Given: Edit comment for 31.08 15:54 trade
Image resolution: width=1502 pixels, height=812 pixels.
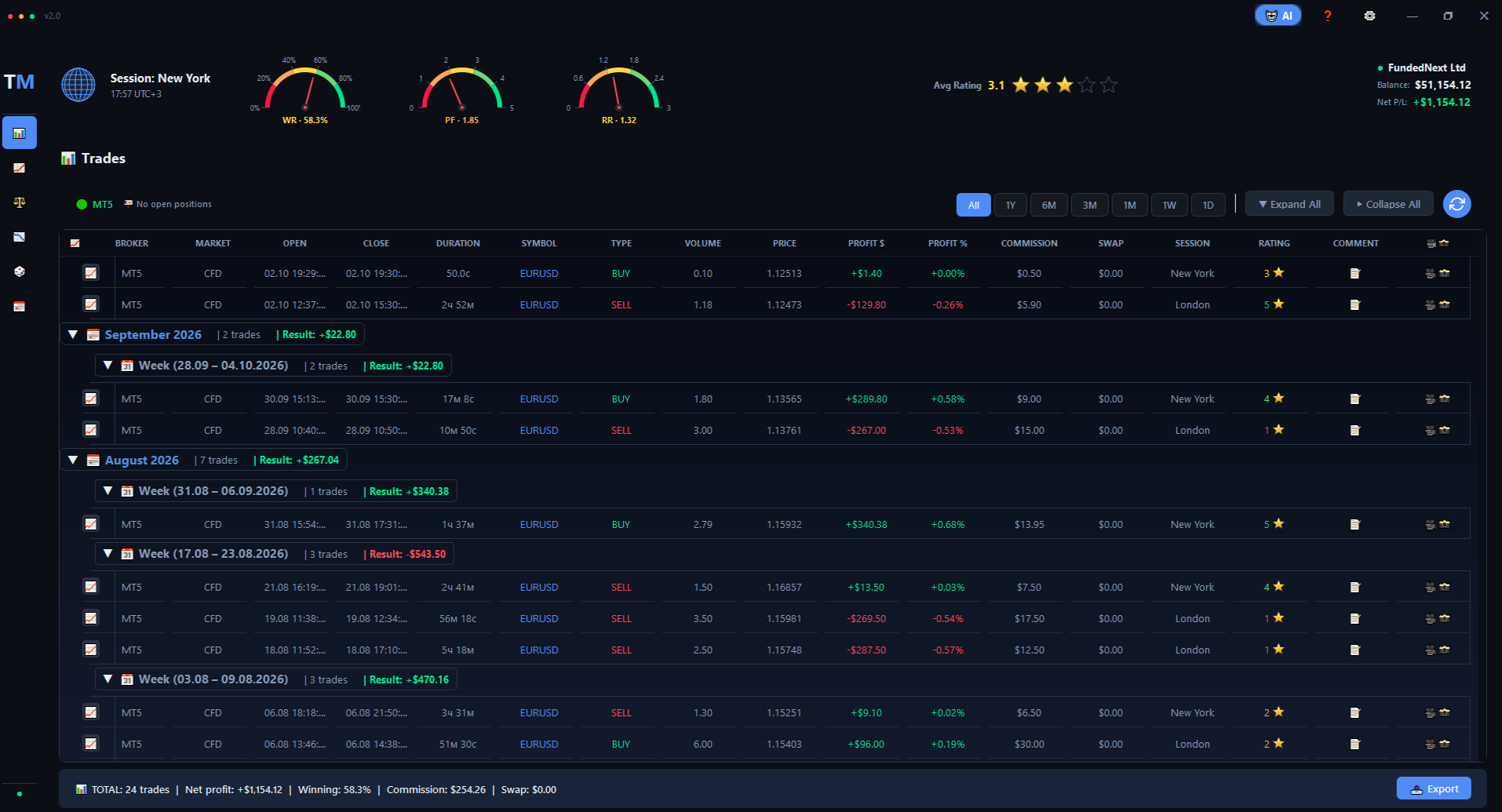Looking at the screenshot, I should click(1354, 525).
